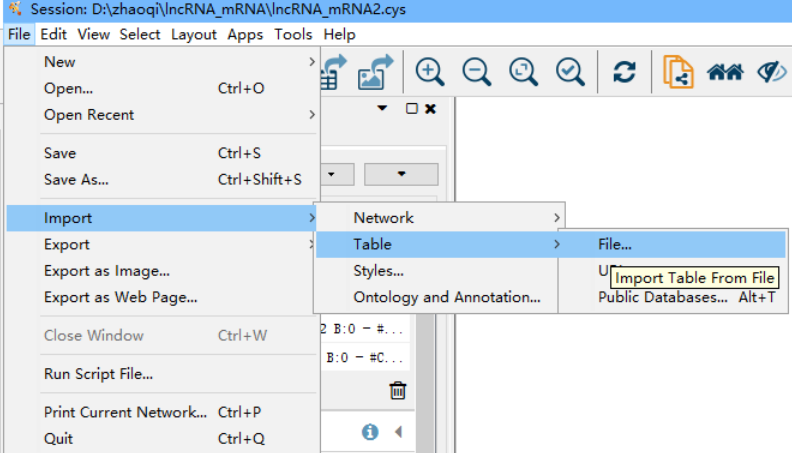Image resolution: width=792 pixels, height=453 pixels.
Task: Choose Public Databases... menu entry
Action: [662, 297]
